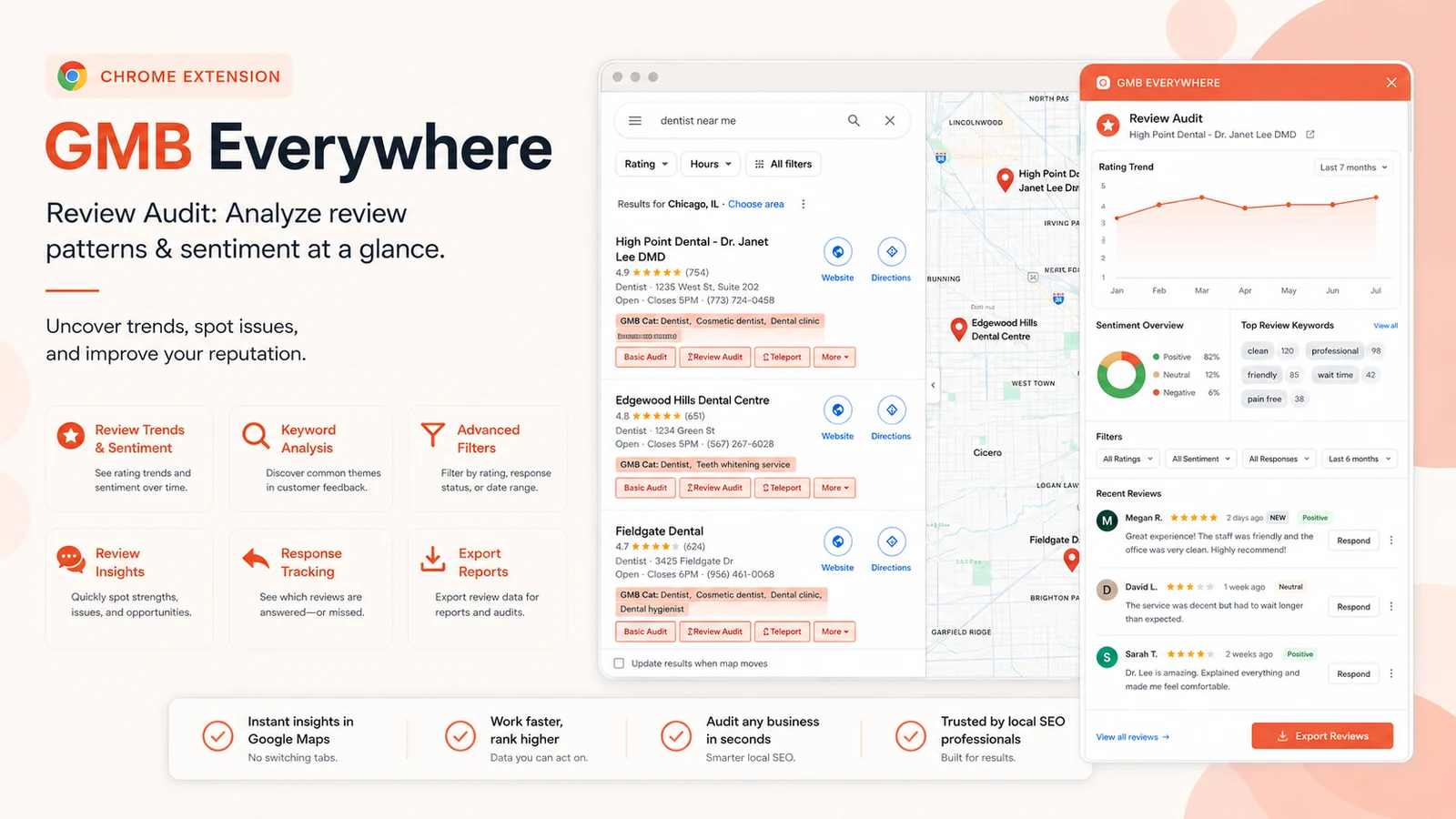Get Directions icon for High Point Dental
This screenshot has height=819, width=1456.
892,252
